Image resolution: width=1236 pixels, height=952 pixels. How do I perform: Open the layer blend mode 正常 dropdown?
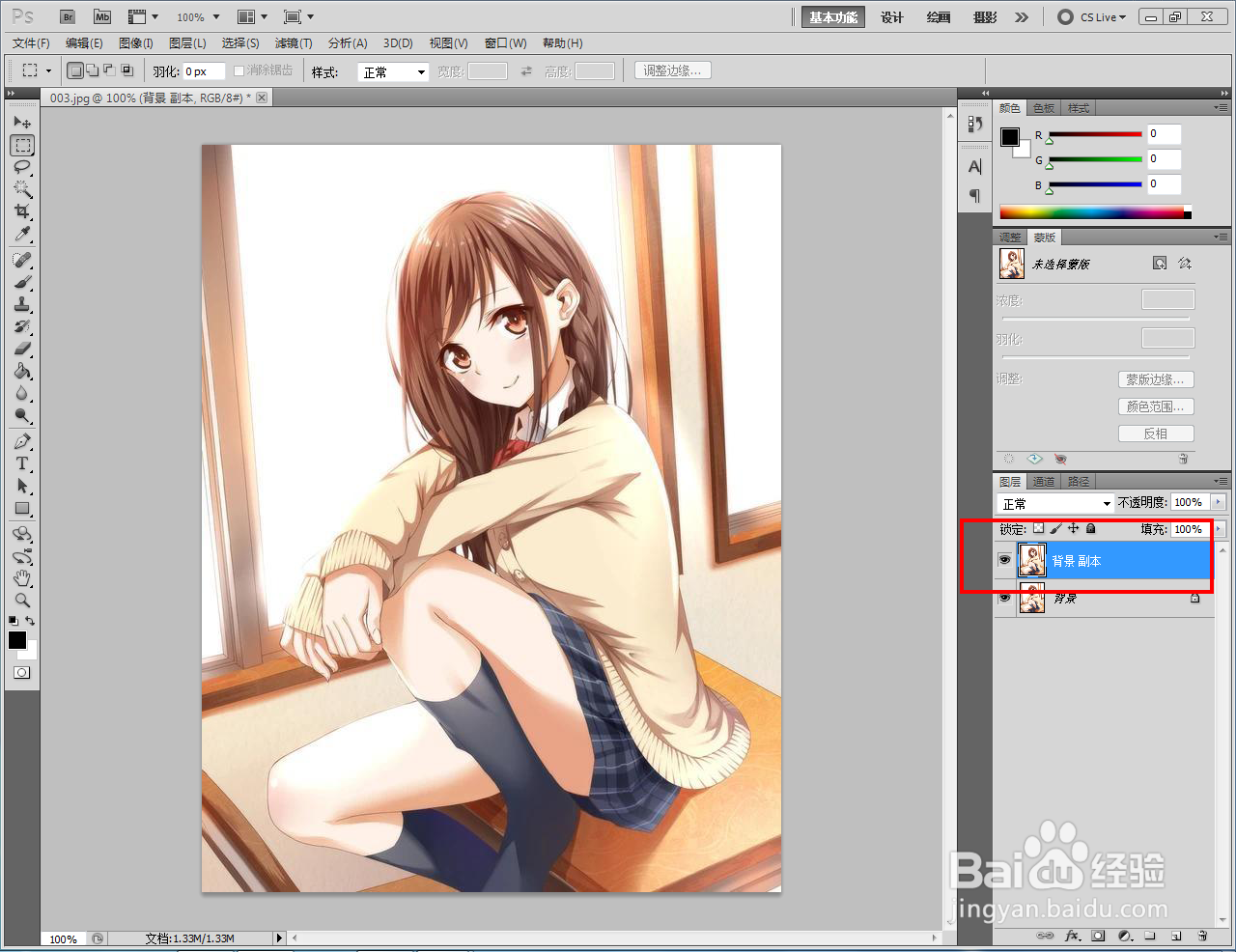[x=1055, y=503]
